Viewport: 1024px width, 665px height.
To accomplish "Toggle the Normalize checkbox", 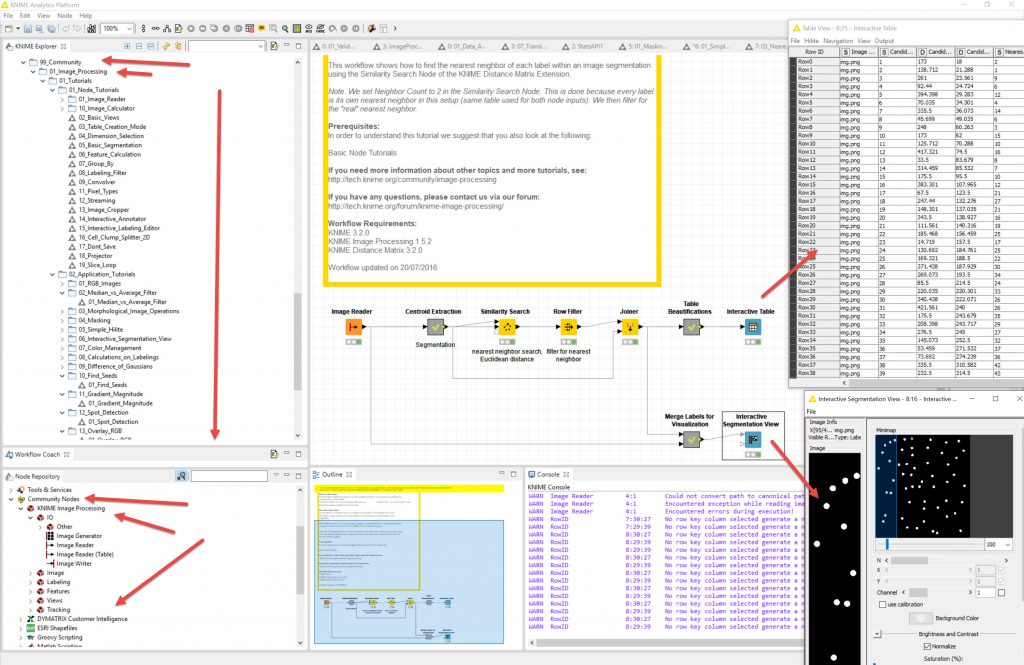I will (x=928, y=646).
